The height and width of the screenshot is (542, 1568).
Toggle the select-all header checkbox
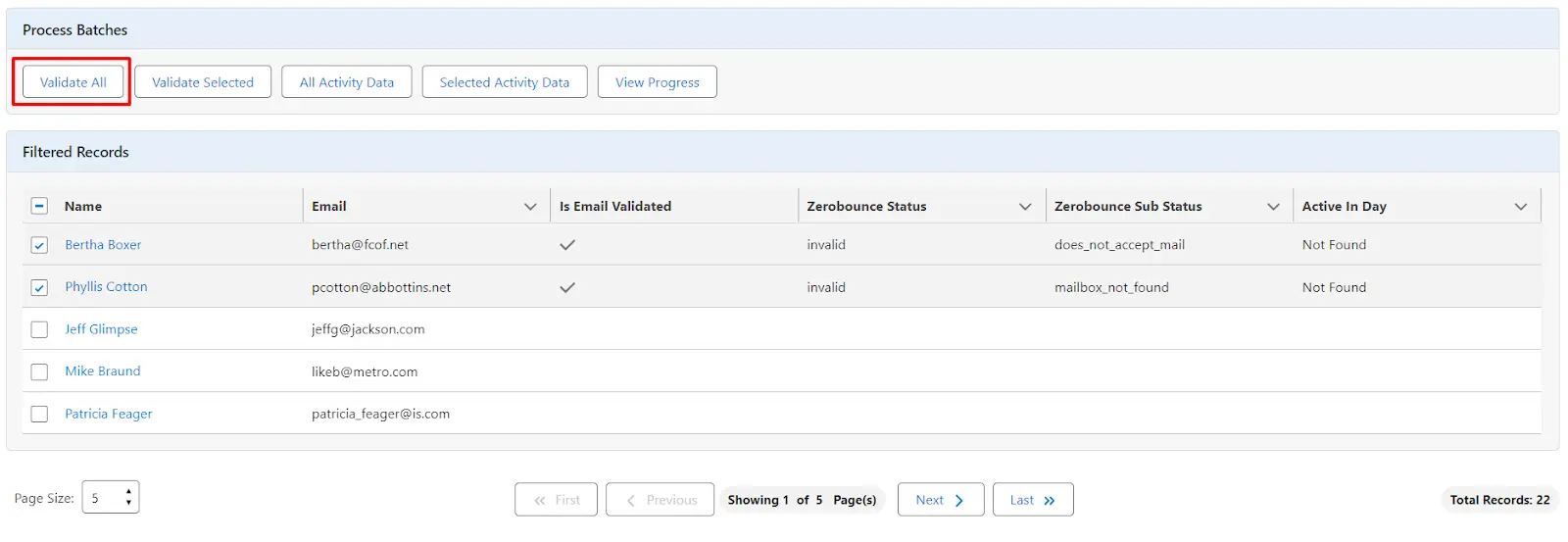click(39, 206)
